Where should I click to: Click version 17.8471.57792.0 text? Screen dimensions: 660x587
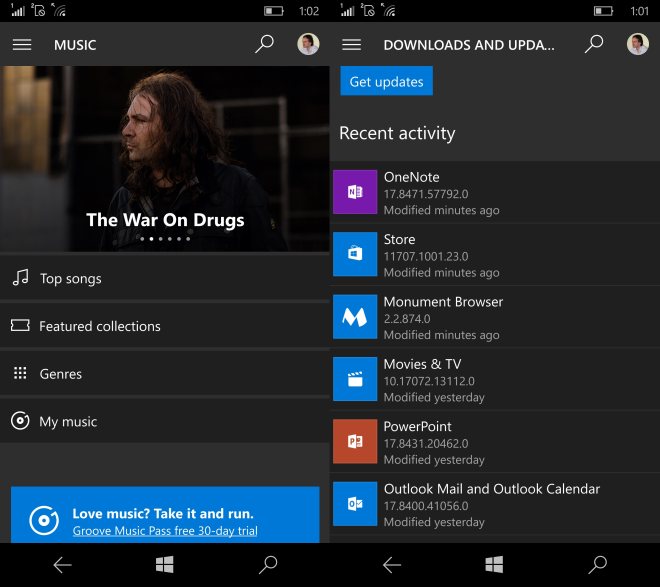tap(426, 194)
